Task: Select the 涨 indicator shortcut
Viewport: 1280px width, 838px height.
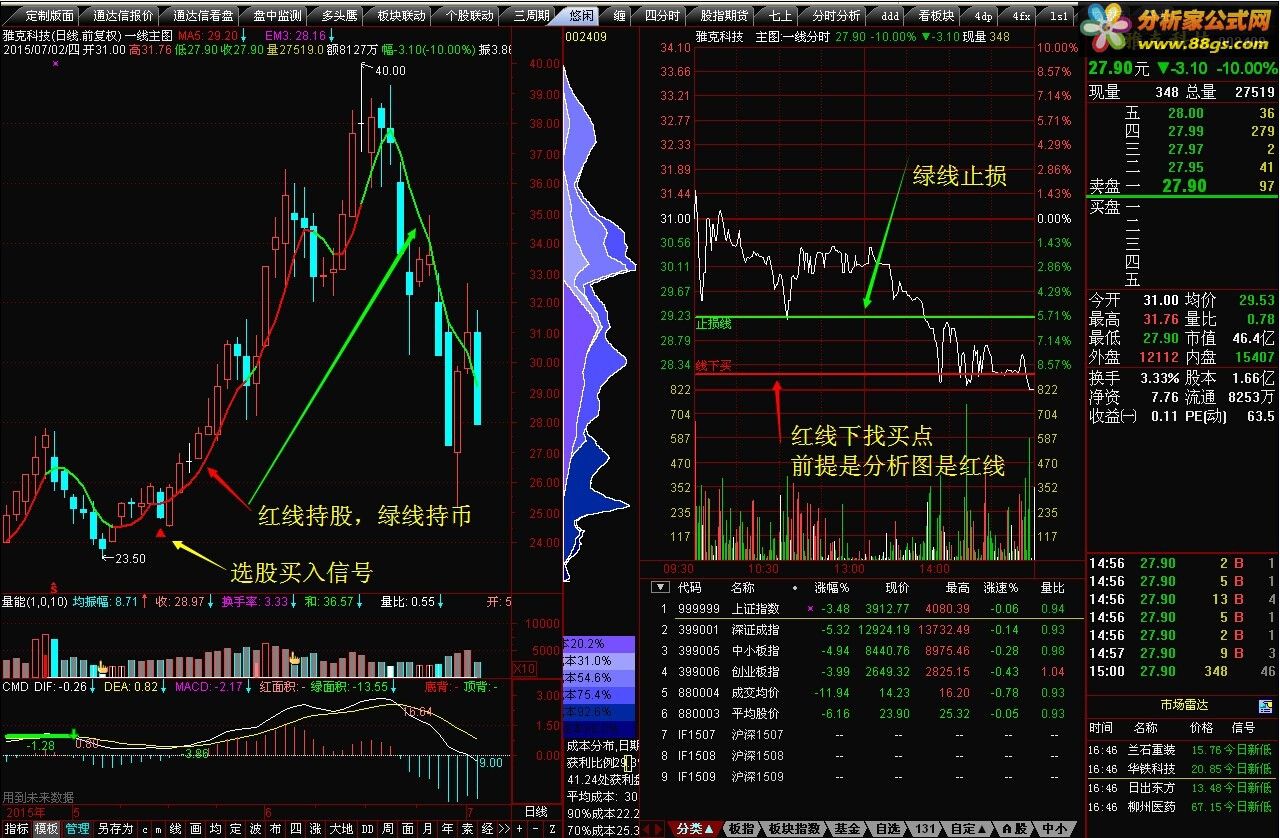Action: click(315, 829)
